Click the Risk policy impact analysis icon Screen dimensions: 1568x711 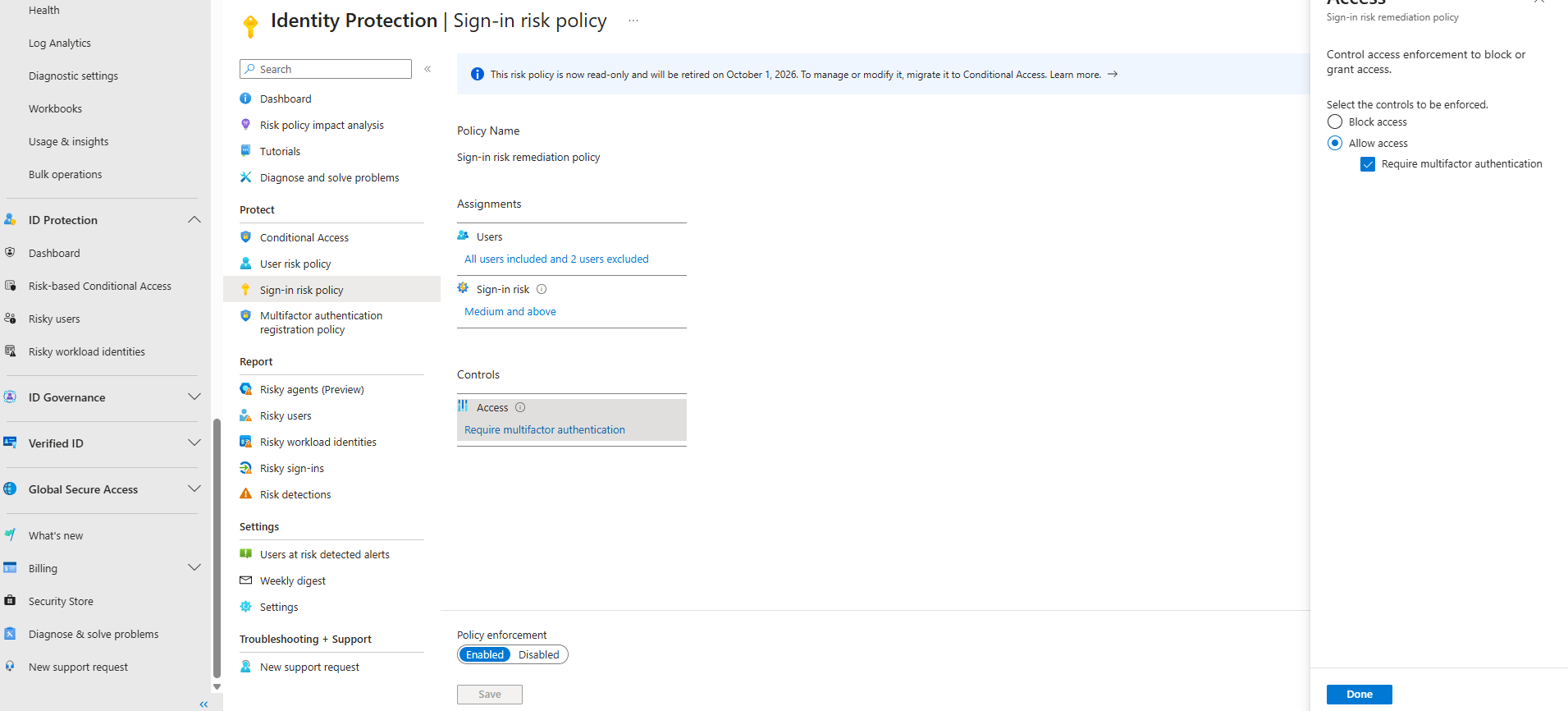(x=245, y=125)
